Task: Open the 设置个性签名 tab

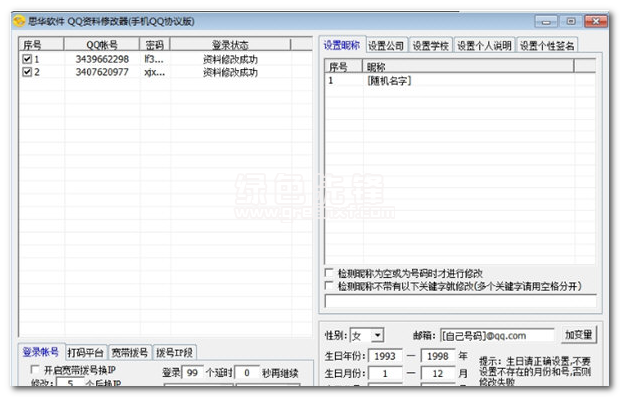Action: coord(547,46)
